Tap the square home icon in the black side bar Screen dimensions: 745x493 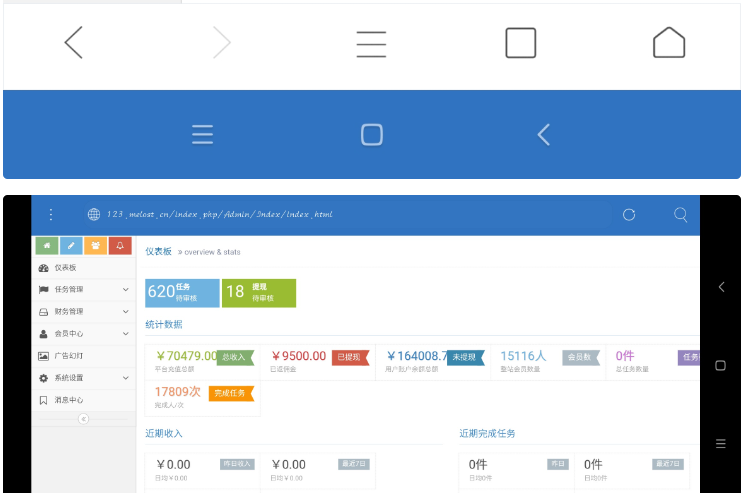721,365
